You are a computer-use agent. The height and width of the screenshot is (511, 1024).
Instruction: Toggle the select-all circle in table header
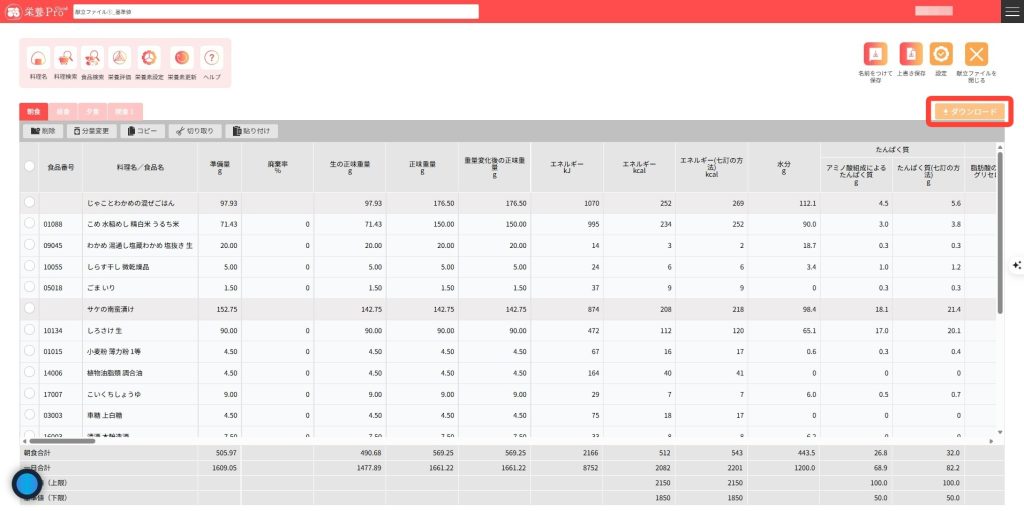pos(30,167)
